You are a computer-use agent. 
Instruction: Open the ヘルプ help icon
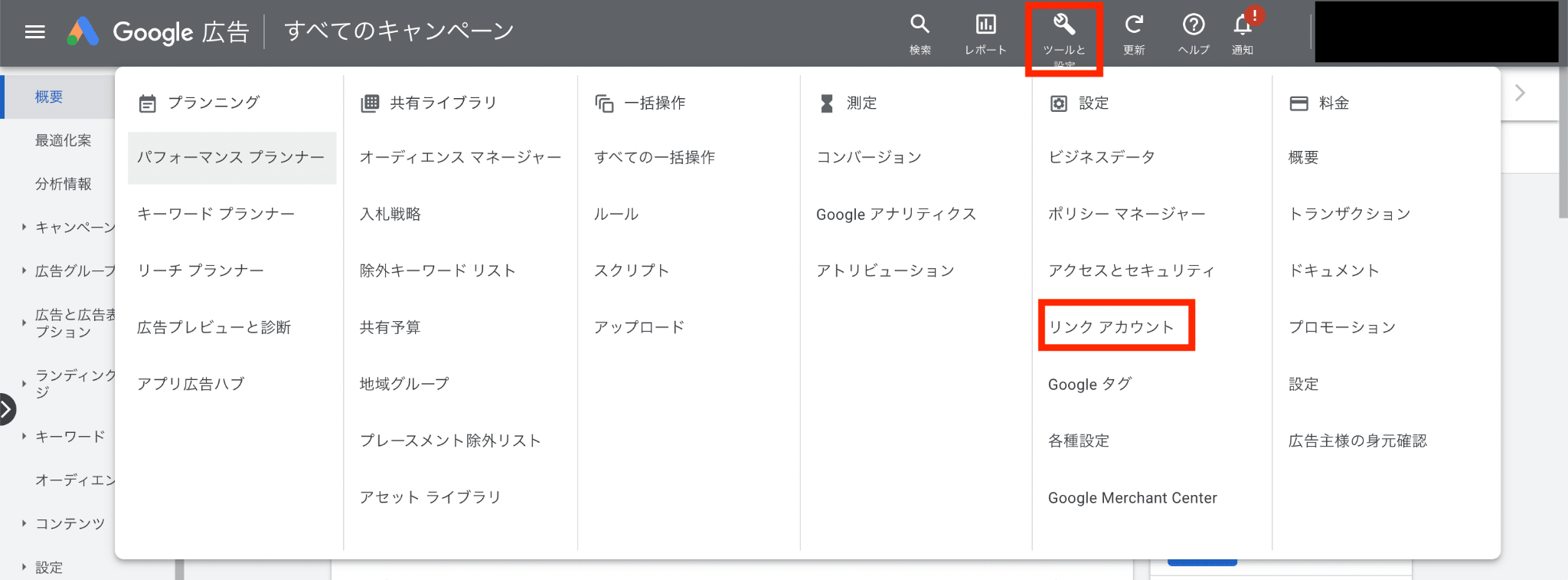(x=1194, y=25)
